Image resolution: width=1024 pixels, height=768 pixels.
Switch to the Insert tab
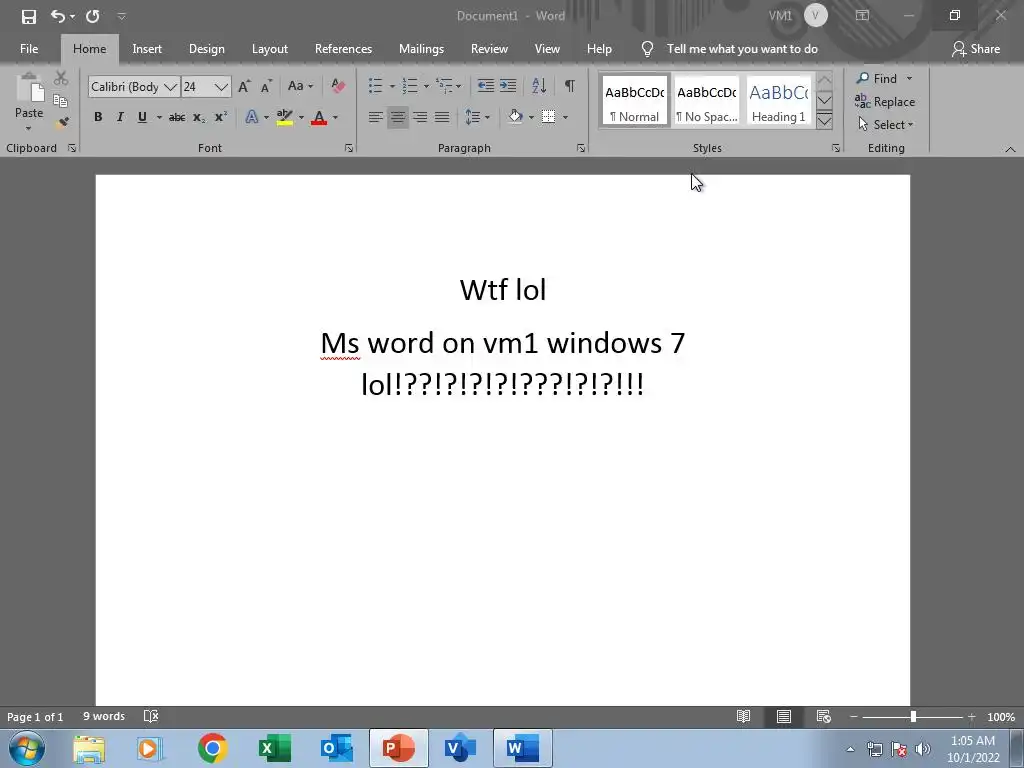pyautogui.click(x=147, y=49)
